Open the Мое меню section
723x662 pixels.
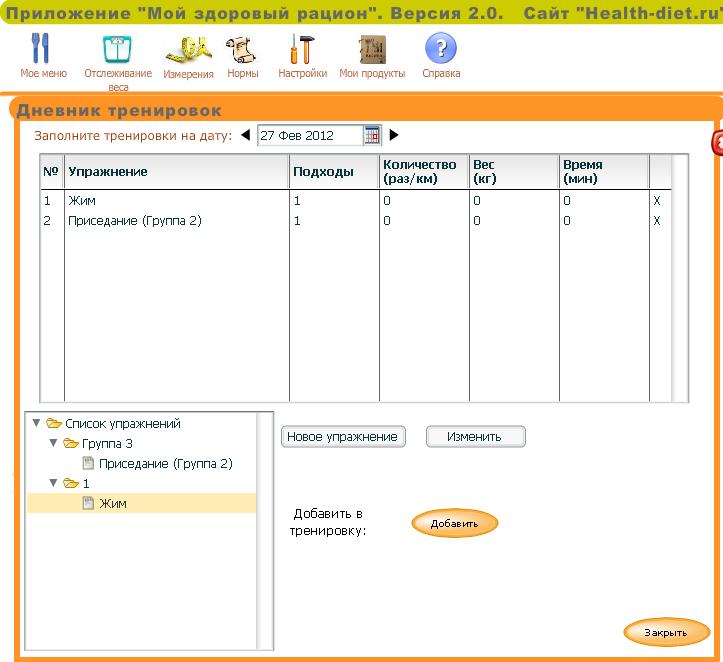[43, 55]
